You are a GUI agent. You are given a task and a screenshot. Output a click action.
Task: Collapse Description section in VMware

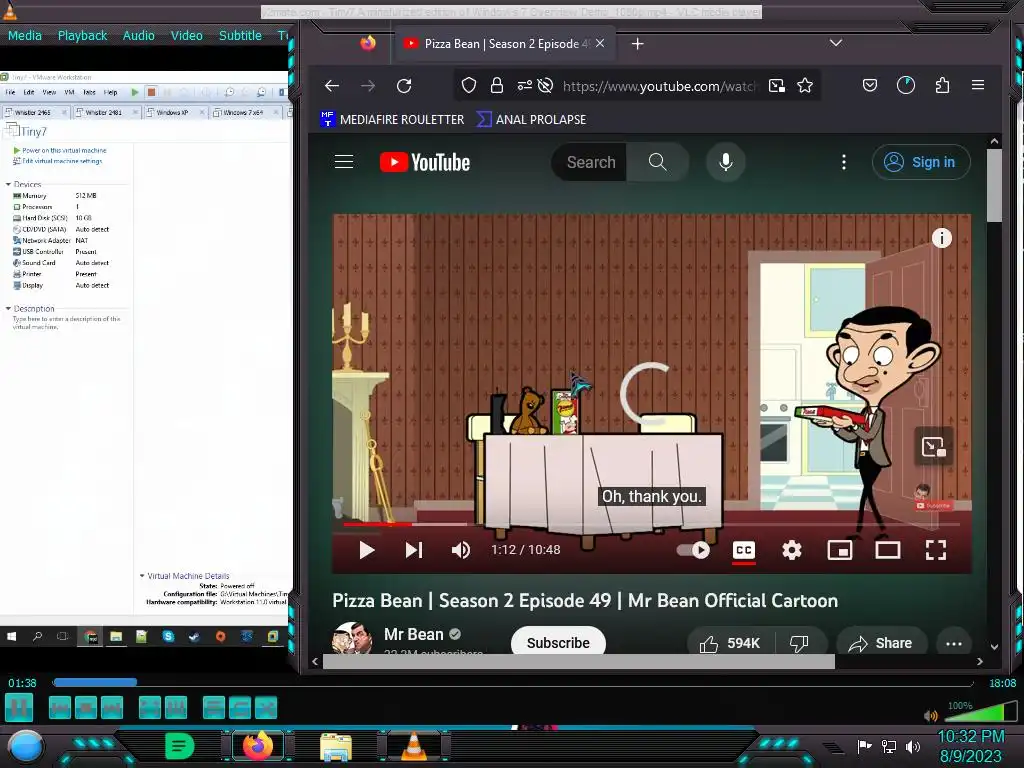[8, 308]
